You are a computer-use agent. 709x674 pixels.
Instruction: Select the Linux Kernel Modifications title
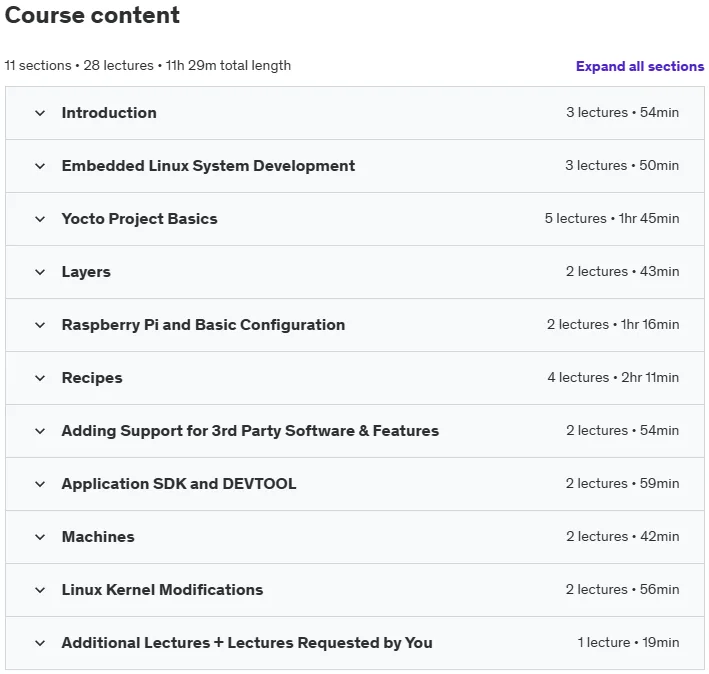coord(162,590)
